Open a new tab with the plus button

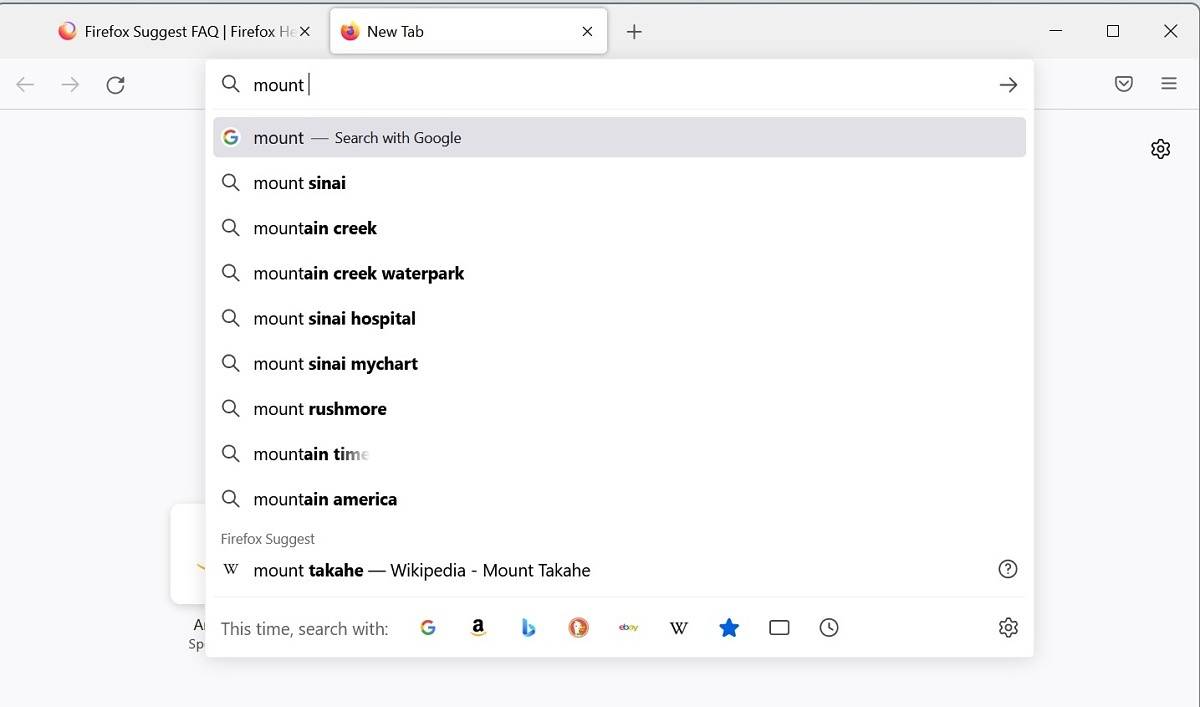[634, 31]
